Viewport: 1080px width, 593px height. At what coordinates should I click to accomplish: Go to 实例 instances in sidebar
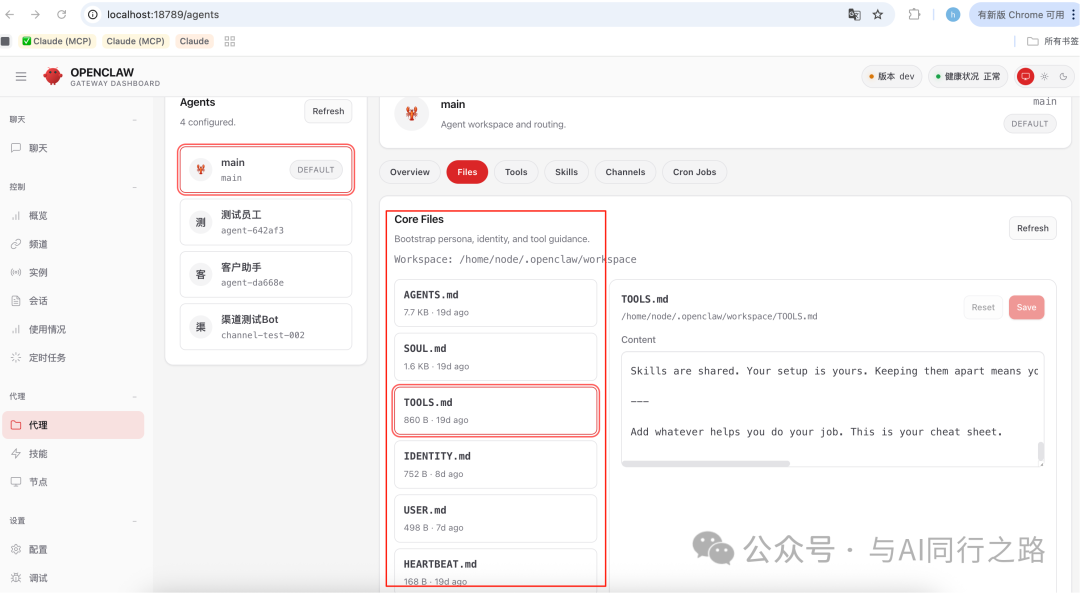38,272
